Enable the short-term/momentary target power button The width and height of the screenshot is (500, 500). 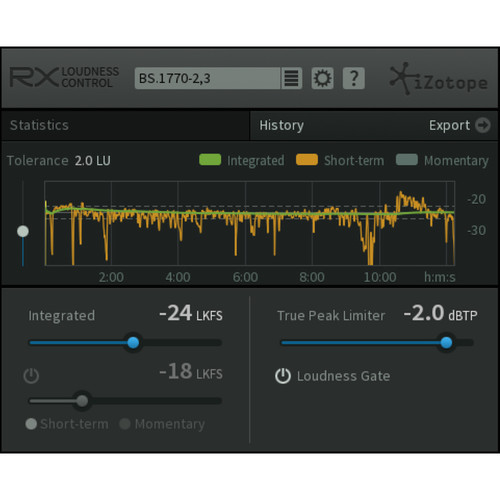tap(31, 376)
